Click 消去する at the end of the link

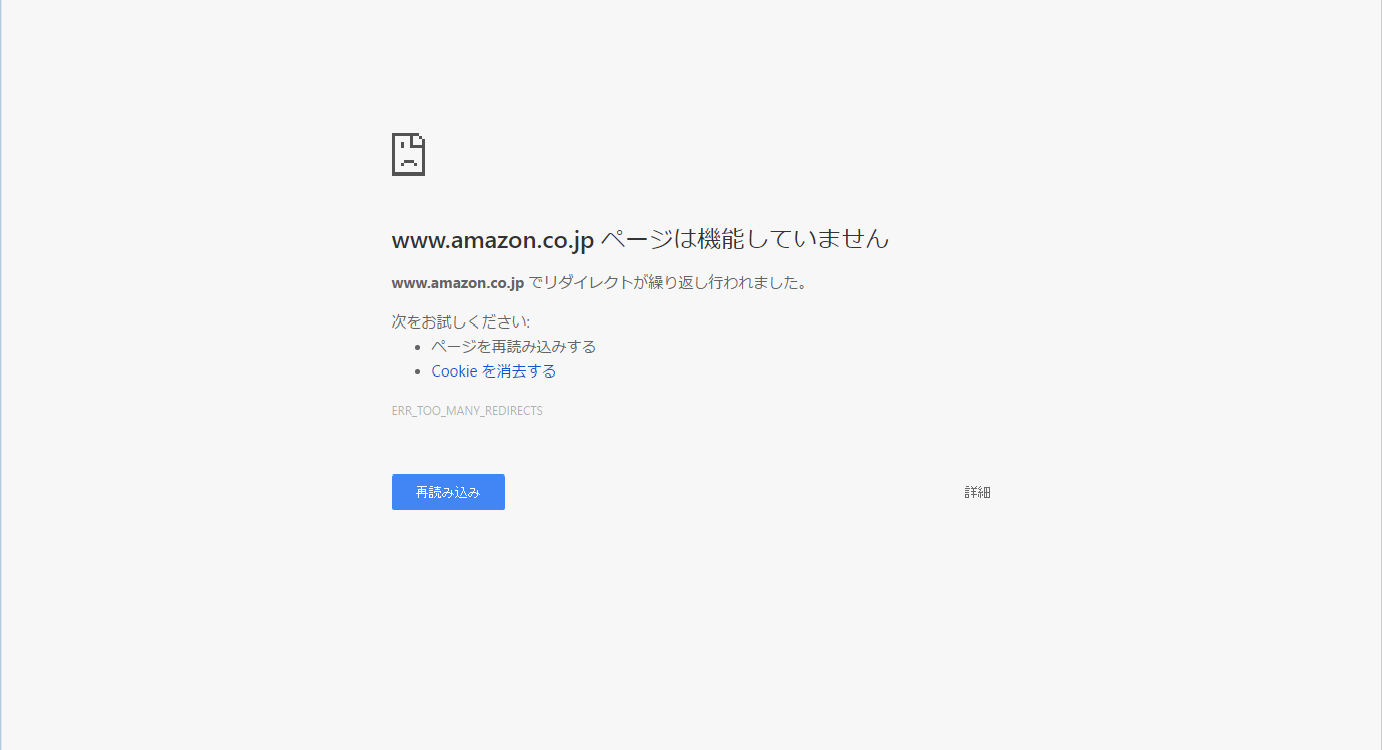(x=527, y=371)
